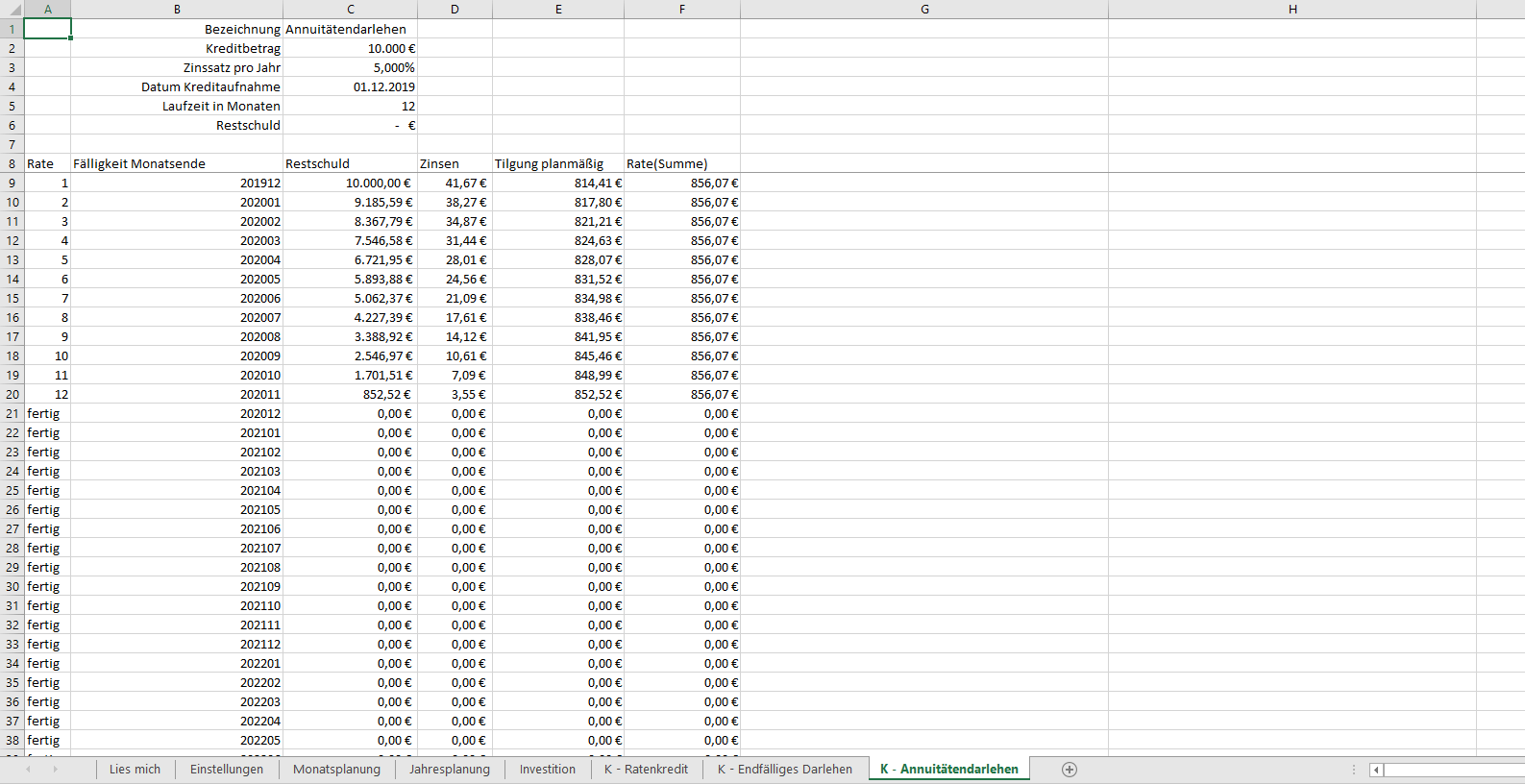Select the Zinssatz cell showing 5,000%
This screenshot has height=784, width=1525.
coord(350,67)
